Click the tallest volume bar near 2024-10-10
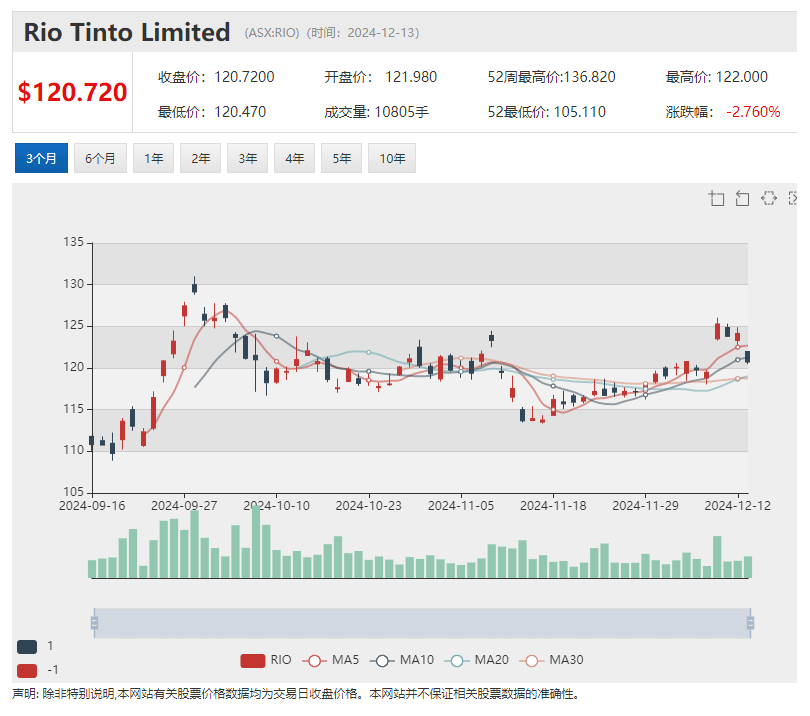This screenshot has width=810, height=716. click(256, 543)
